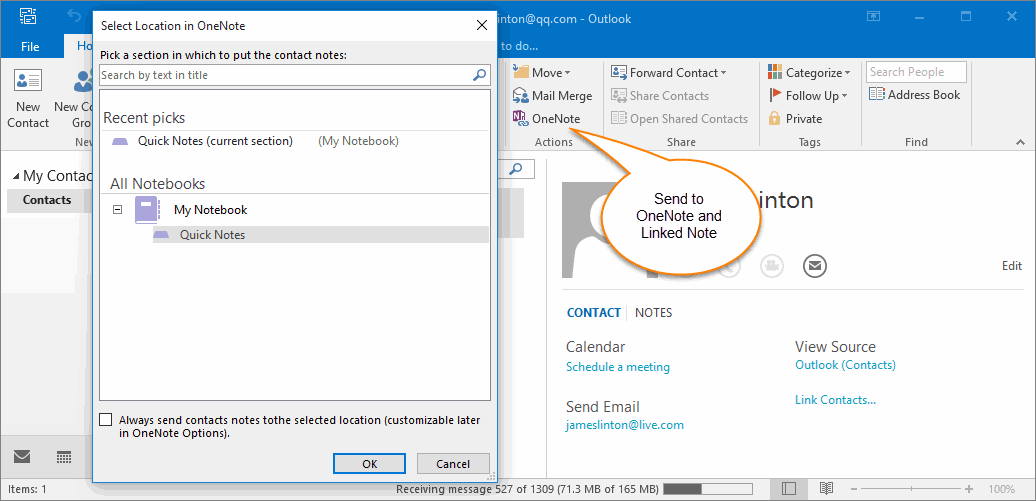This screenshot has height=501, width=1036.
Task: Open the Address Book
Action: click(x=914, y=95)
